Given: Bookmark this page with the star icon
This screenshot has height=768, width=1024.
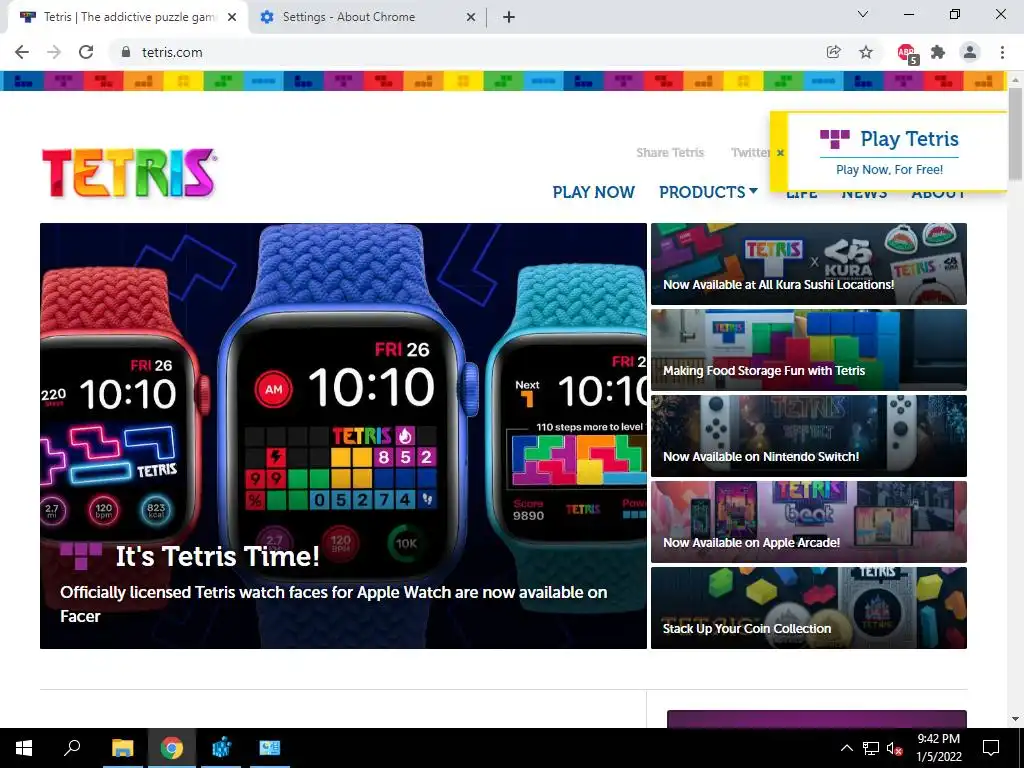Looking at the screenshot, I should coord(866,52).
